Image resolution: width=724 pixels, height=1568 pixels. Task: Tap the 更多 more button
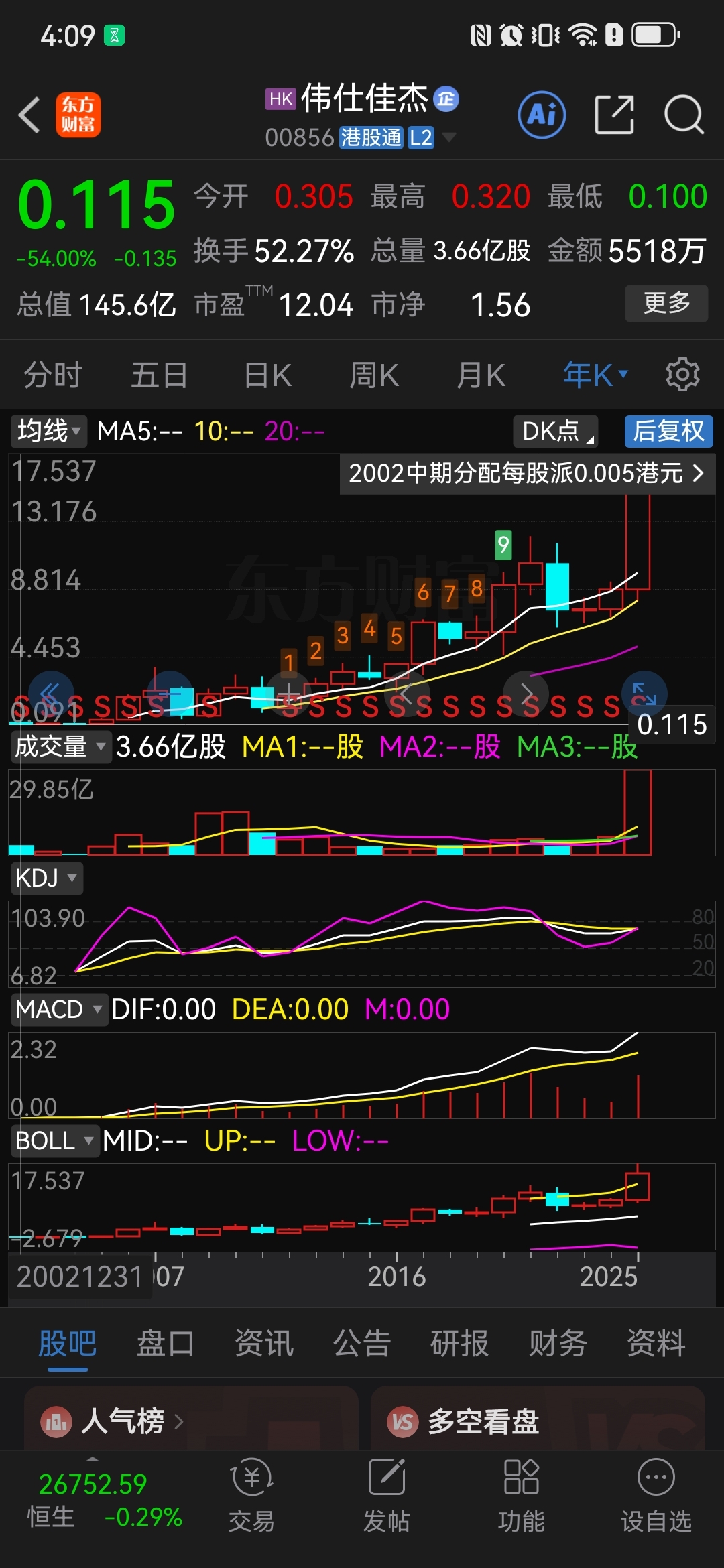click(666, 304)
